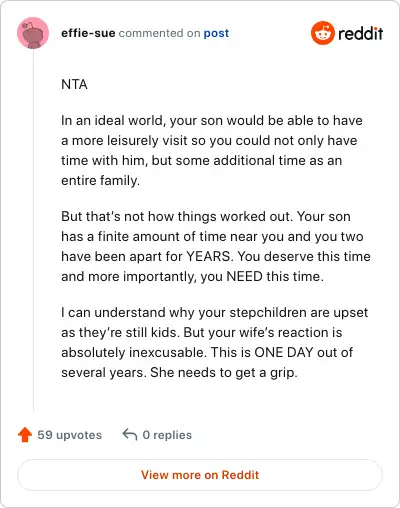Click the "In an ideal world" paragraph

coord(212,150)
